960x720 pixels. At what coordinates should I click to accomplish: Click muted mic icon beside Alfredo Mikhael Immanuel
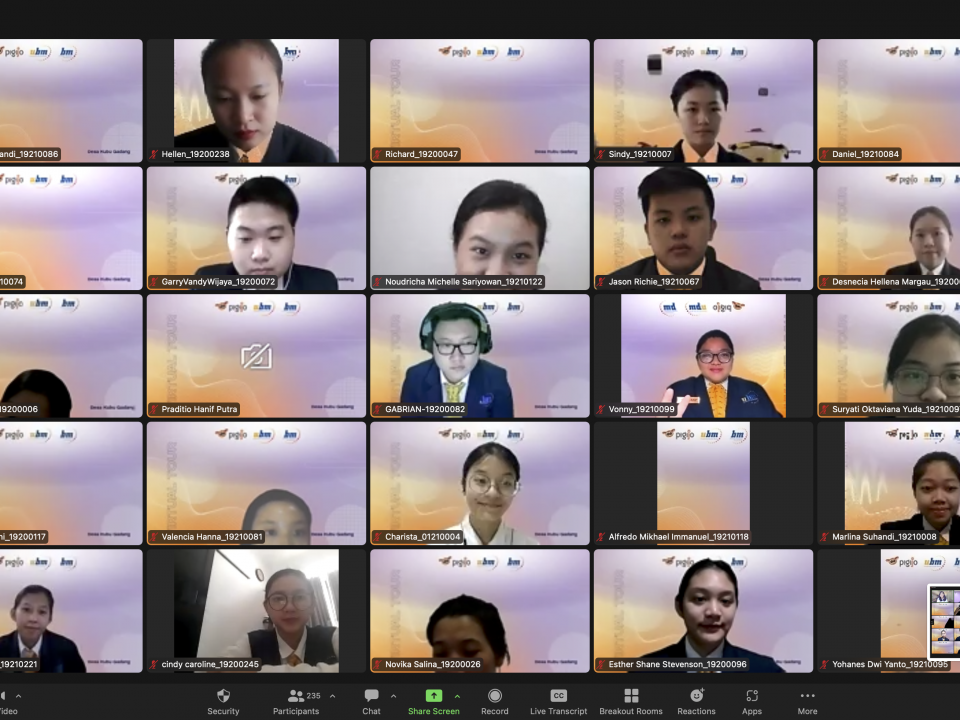601,537
